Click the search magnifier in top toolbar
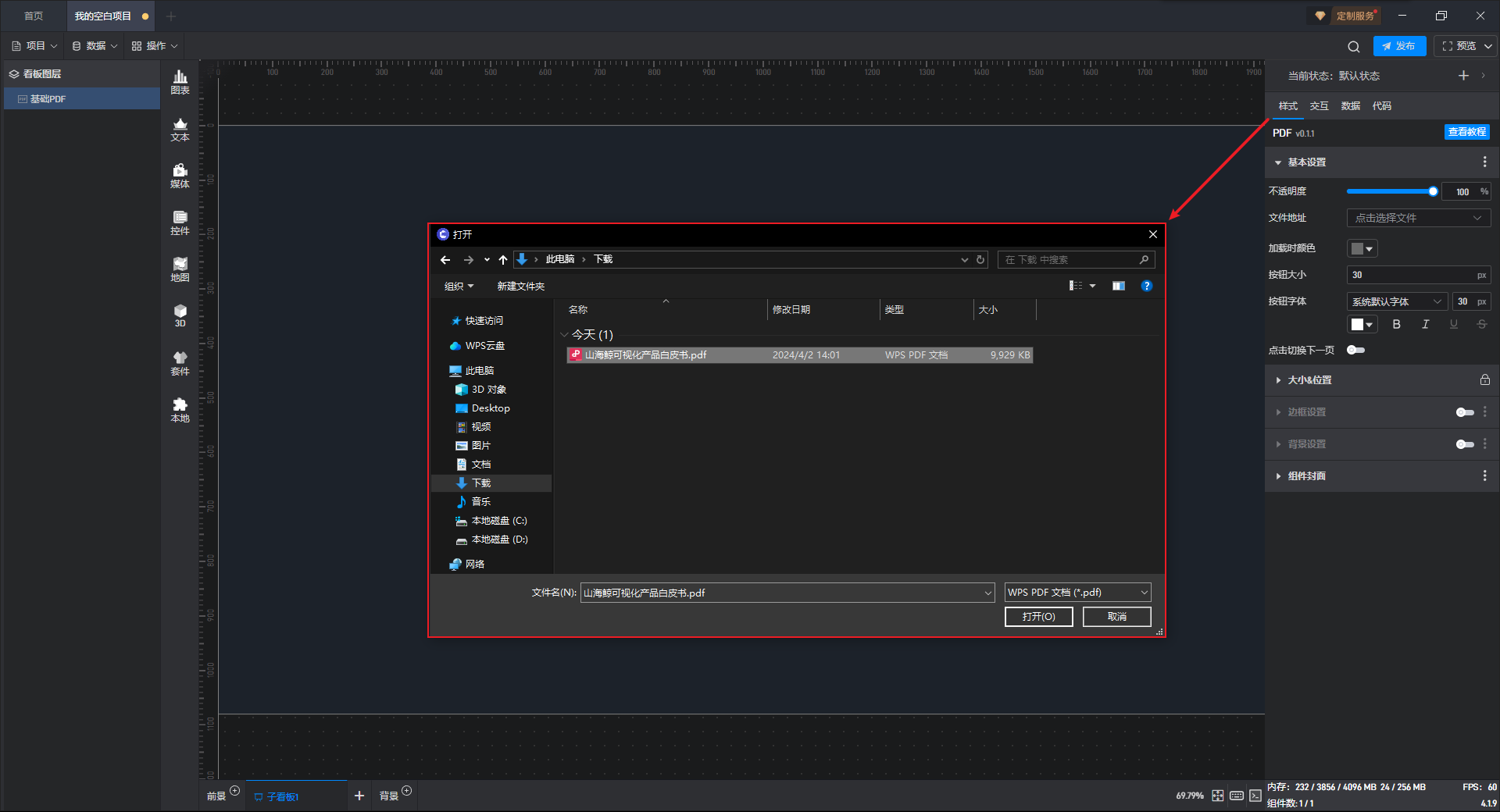The image size is (1500, 812). (x=1354, y=46)
